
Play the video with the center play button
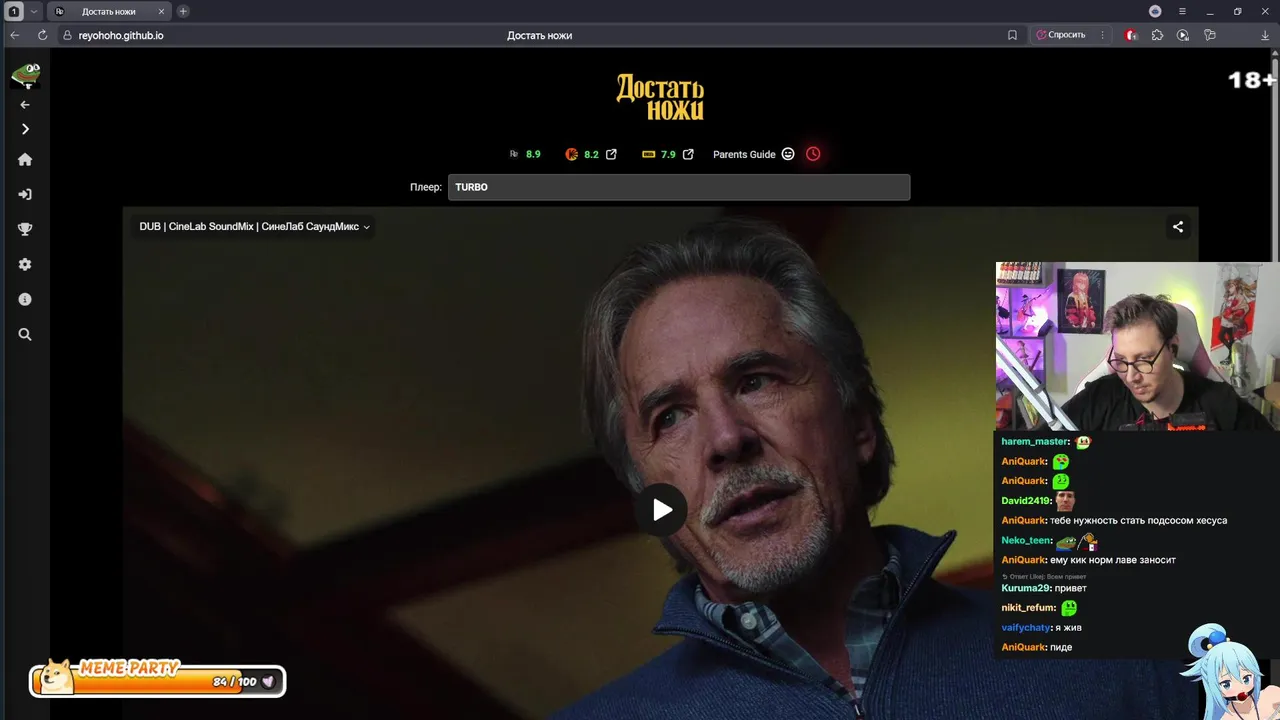[x=661, y=510]
